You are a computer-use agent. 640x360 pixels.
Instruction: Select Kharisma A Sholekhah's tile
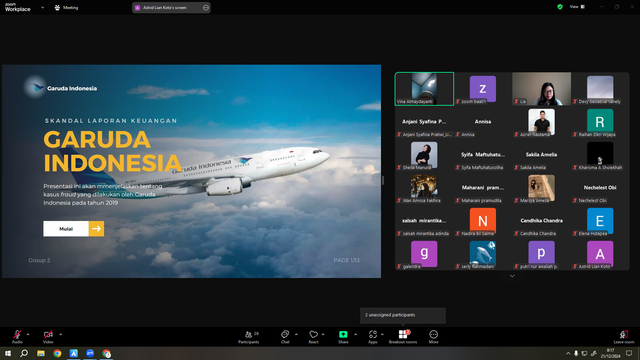[600, 155]
